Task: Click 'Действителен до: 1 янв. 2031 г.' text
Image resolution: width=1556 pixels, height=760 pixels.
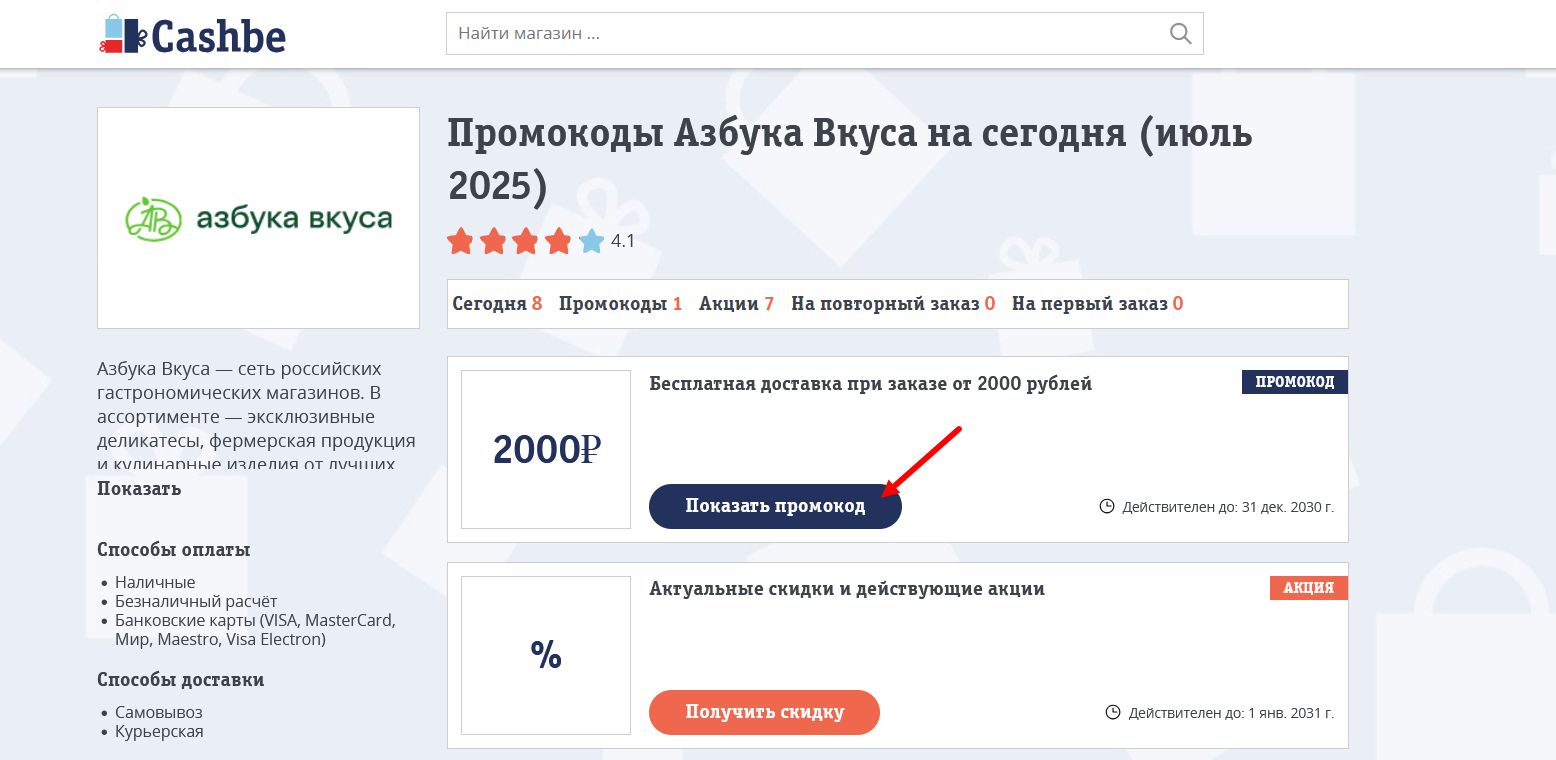Action: (x=1231, y=713)
